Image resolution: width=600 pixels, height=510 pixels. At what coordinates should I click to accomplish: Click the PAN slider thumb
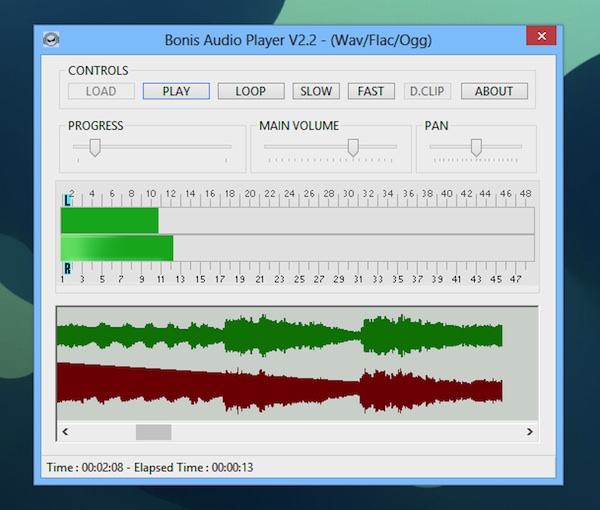tap(476, 148)
